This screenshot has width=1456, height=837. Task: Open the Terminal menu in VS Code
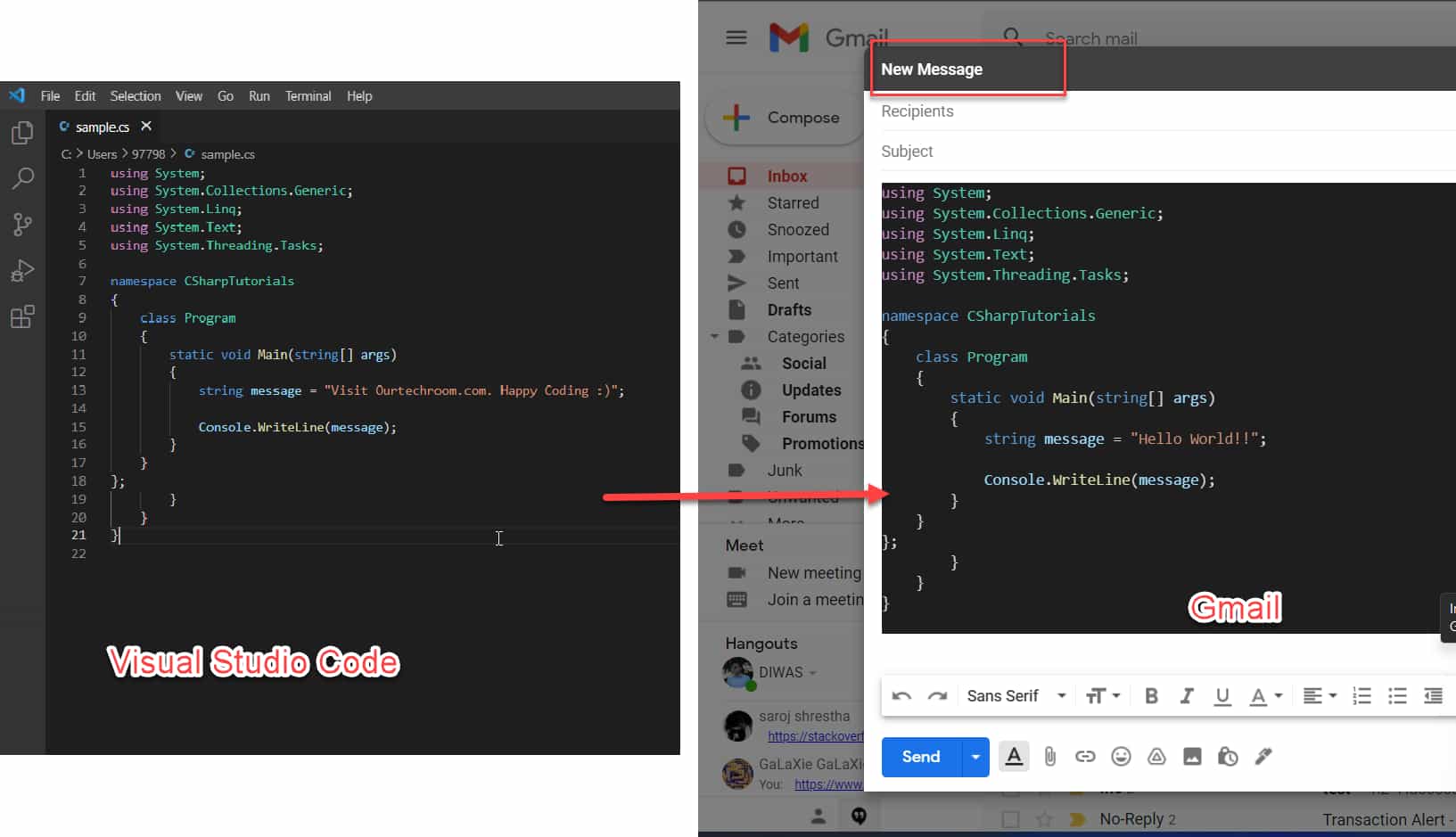point(308,96)
